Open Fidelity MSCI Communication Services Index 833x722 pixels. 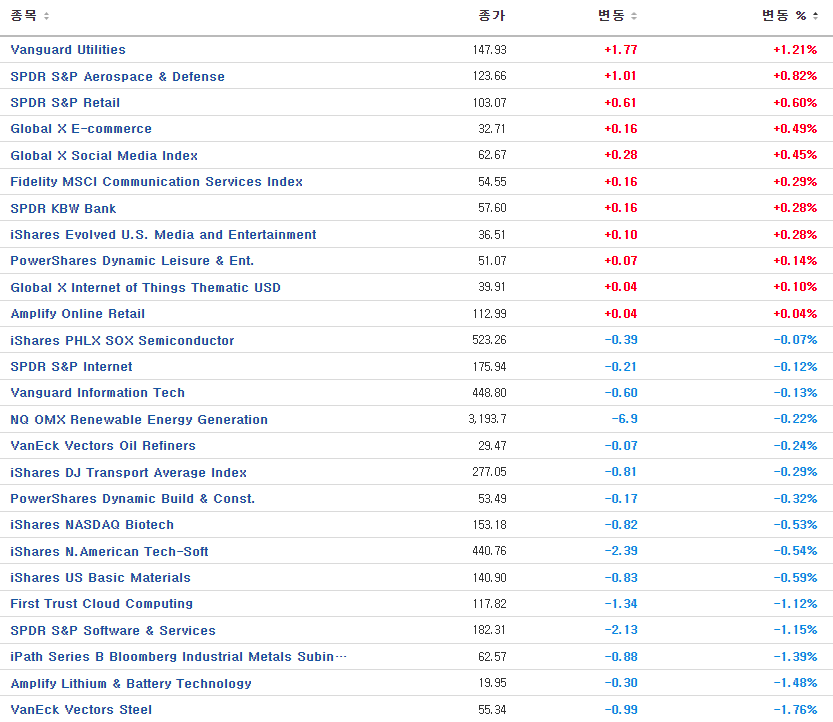coord(156,182)
